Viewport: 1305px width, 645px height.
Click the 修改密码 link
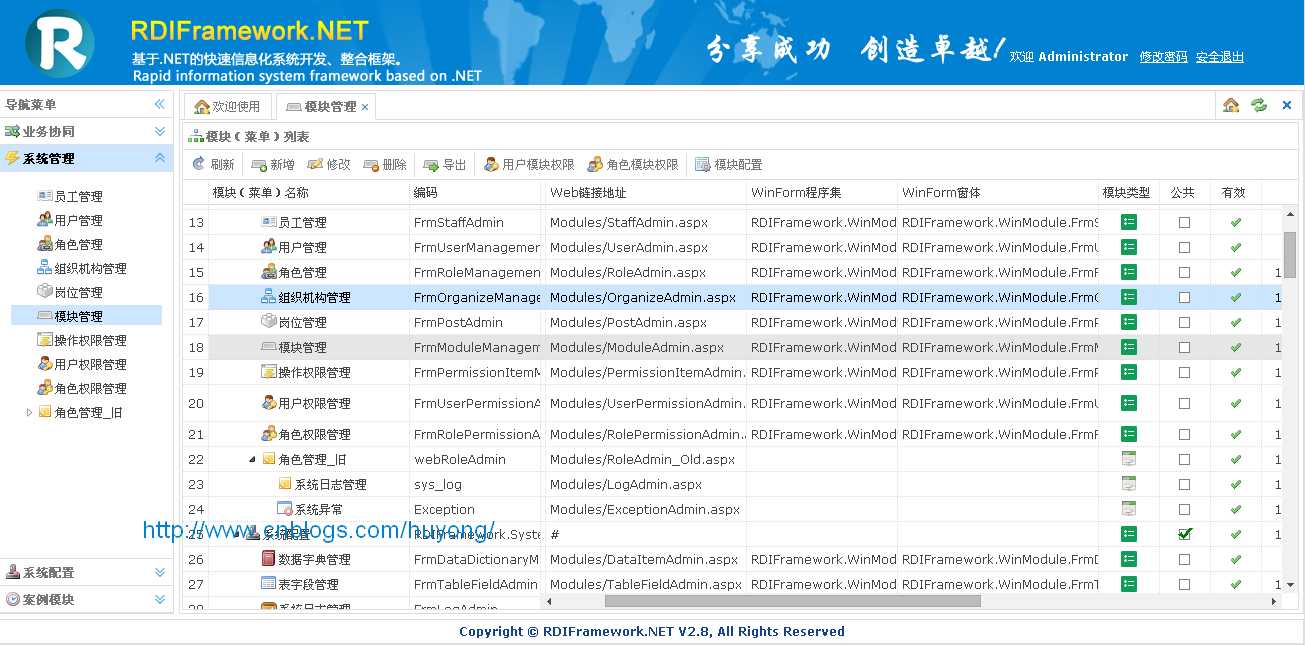1163,57
